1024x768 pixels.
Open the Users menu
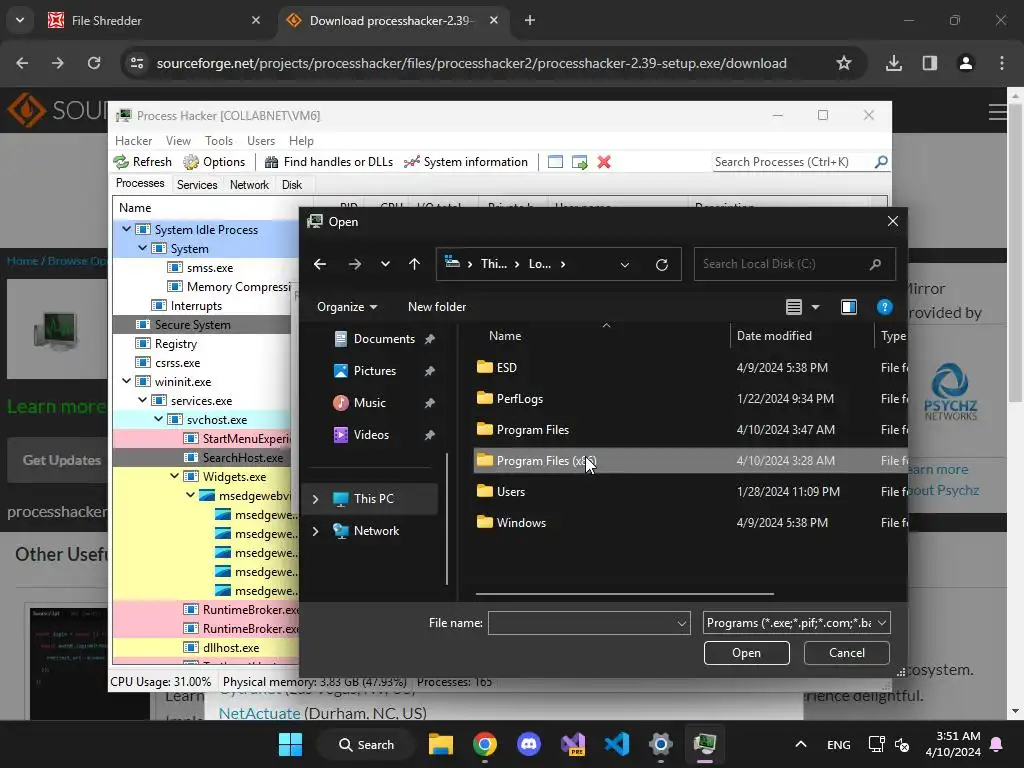tap(261, 141)
